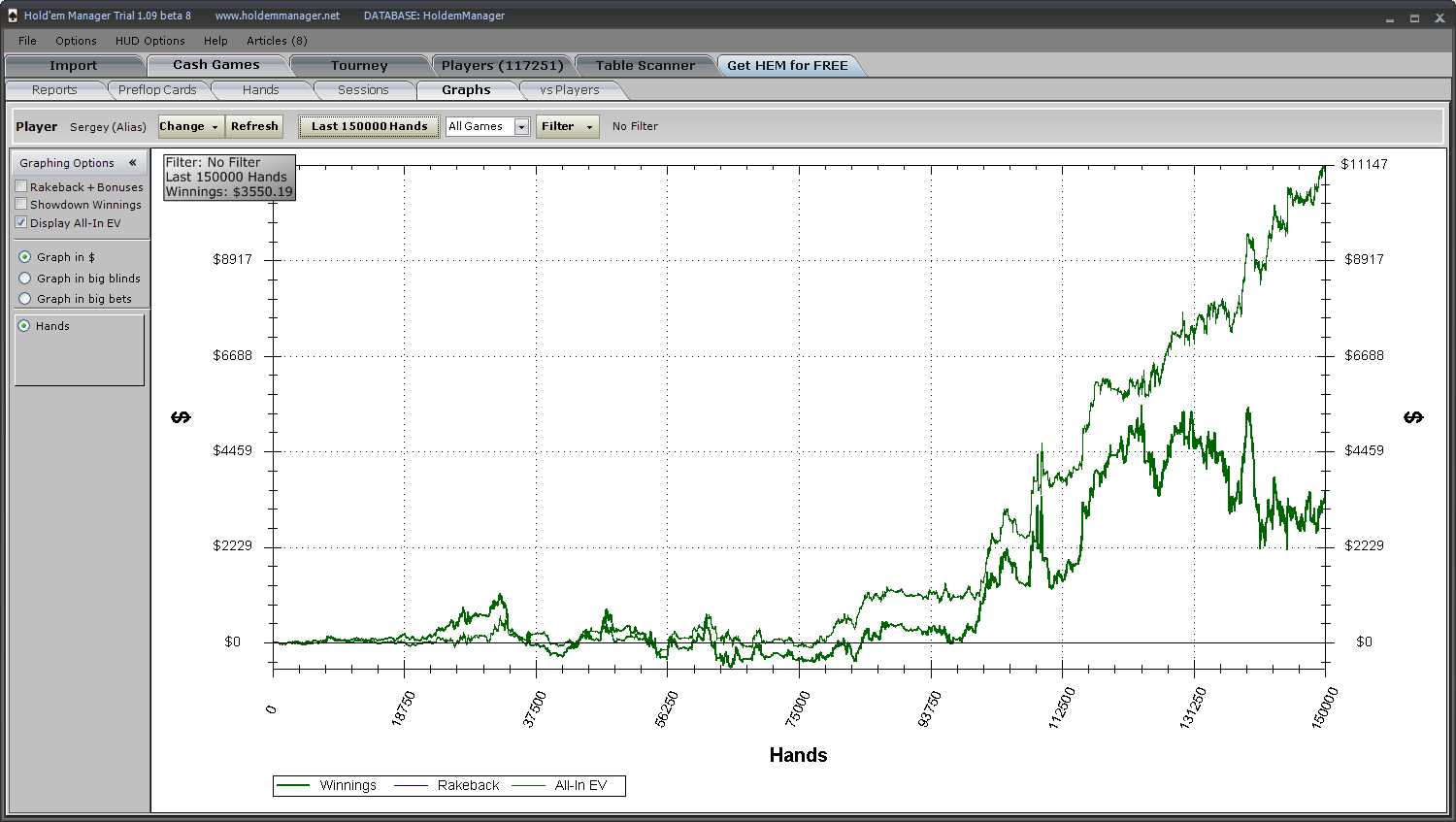Select the Graph in $ radio button

[x=25, y=257]
